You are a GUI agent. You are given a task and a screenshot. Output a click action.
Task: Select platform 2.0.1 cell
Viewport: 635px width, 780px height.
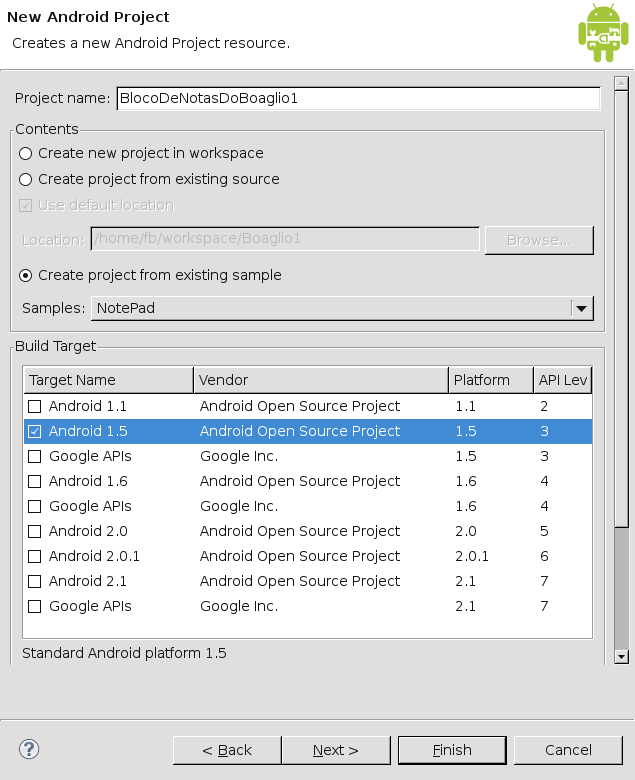pos(472,556)
